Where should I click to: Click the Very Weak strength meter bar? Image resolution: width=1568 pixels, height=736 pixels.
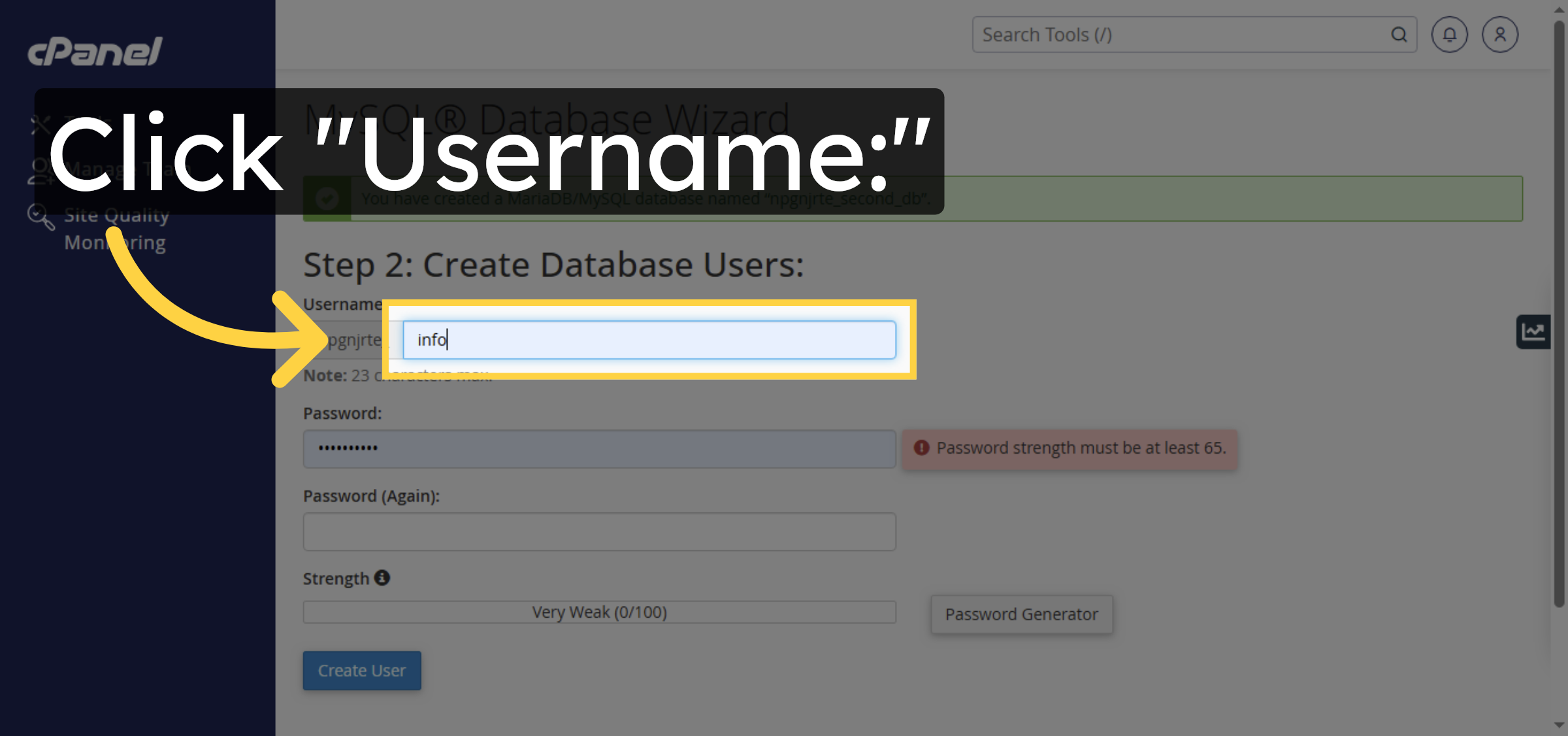(598, 612)
